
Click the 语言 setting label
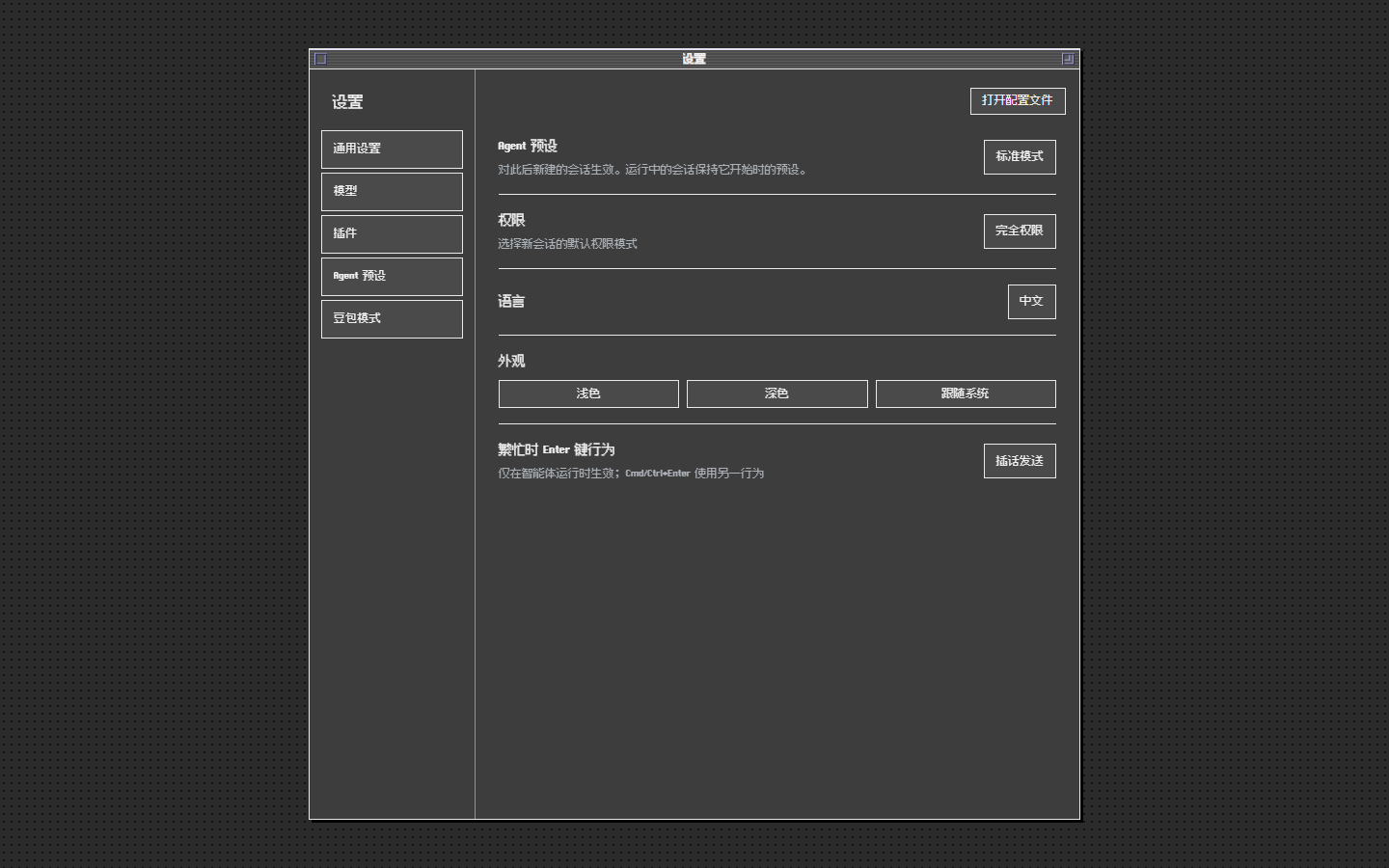(x=511, y=302)
